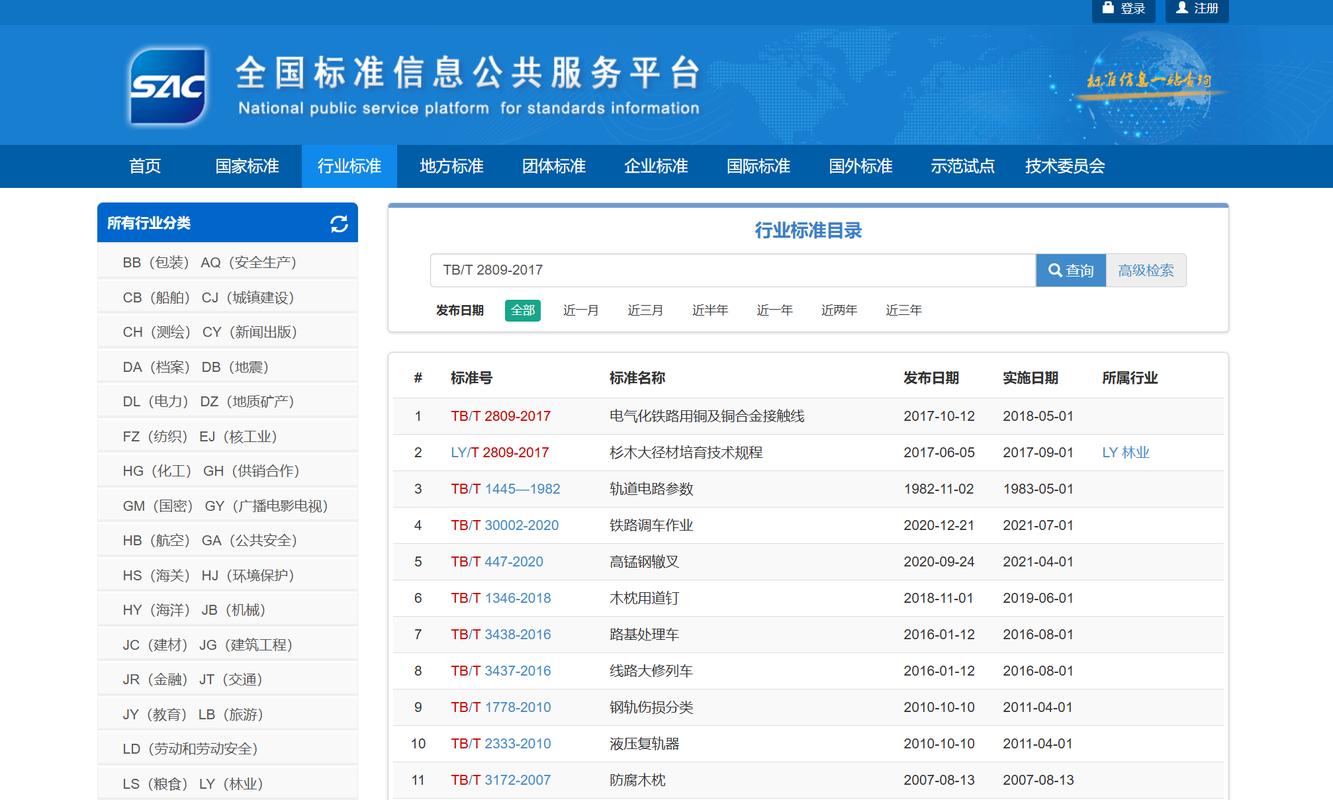Open standard TB/T 3438-2016 link
The width and height of the screenshot is (1333, 800).
coord(501,634)
